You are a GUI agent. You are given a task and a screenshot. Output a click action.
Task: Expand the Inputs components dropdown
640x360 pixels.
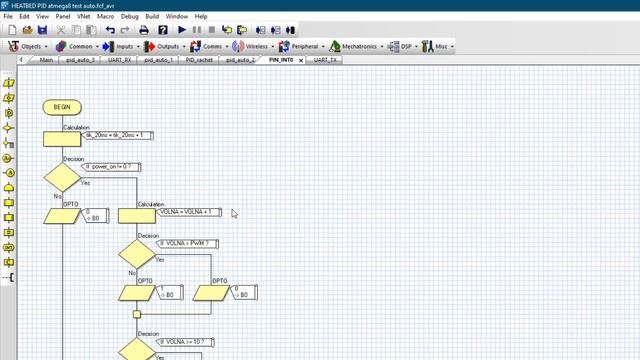[138, 47]
